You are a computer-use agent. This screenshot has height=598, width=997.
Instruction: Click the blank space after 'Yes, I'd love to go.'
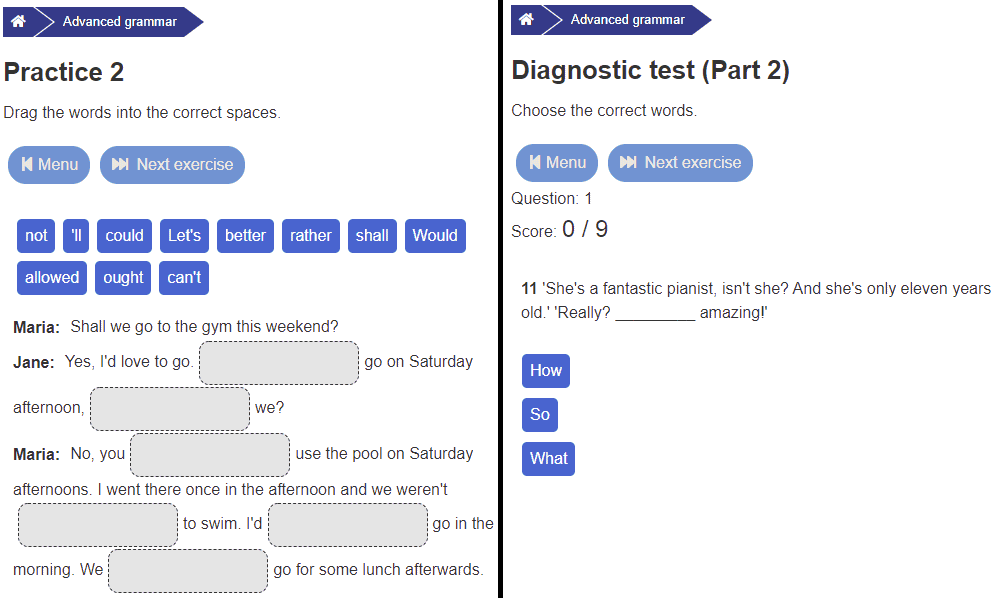click(279, 363)
